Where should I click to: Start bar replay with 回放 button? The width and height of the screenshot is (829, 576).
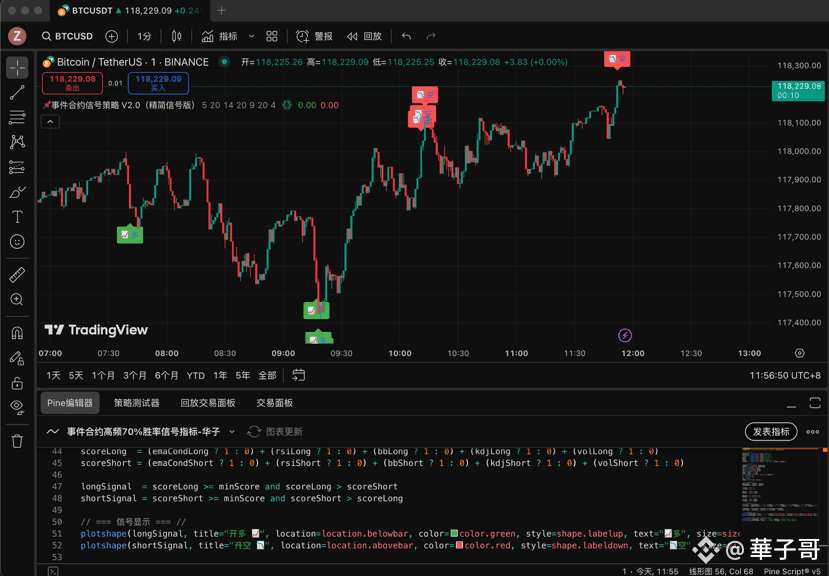click(x=364, y=36)
